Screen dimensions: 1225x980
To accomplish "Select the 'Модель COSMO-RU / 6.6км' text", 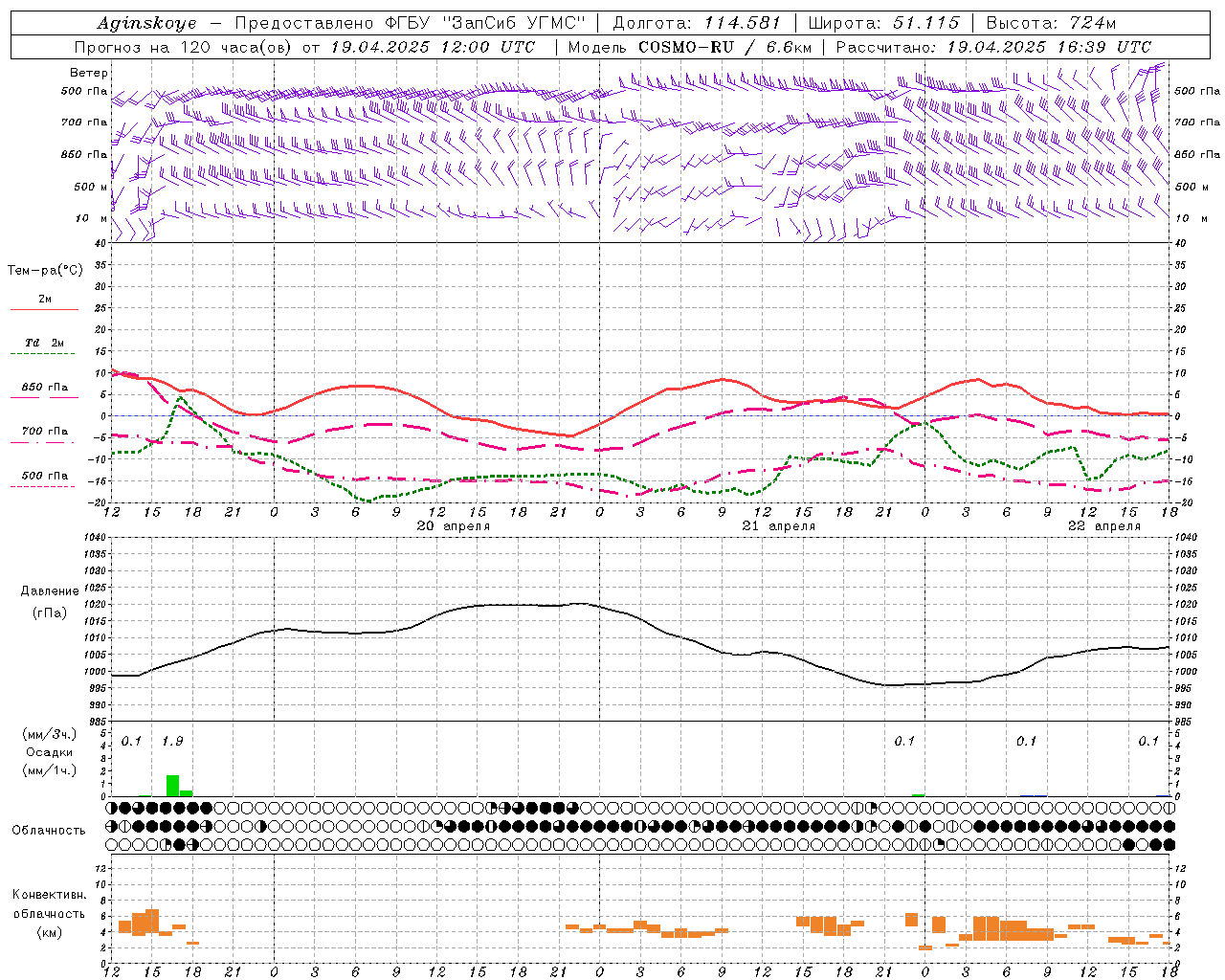I will pyautogui.click(x=690, y=47).
